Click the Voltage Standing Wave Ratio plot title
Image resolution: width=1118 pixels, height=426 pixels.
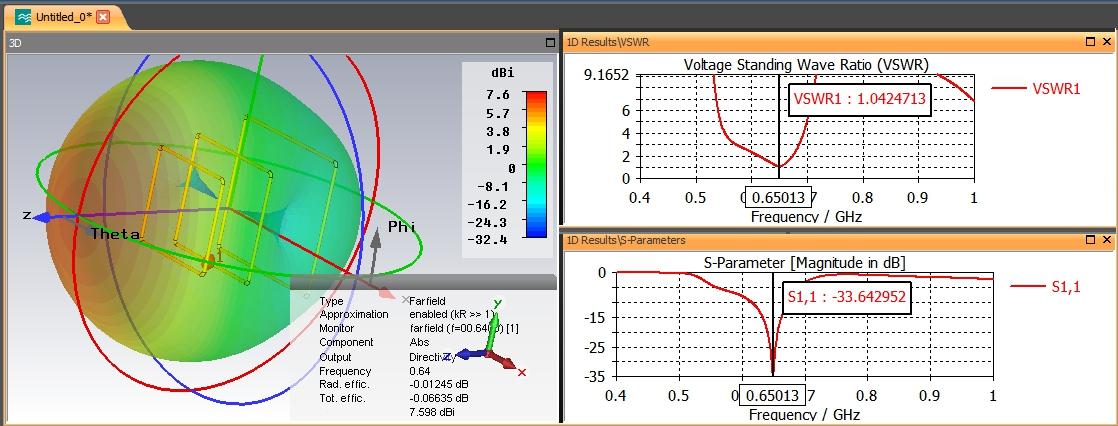pos(806,64)
